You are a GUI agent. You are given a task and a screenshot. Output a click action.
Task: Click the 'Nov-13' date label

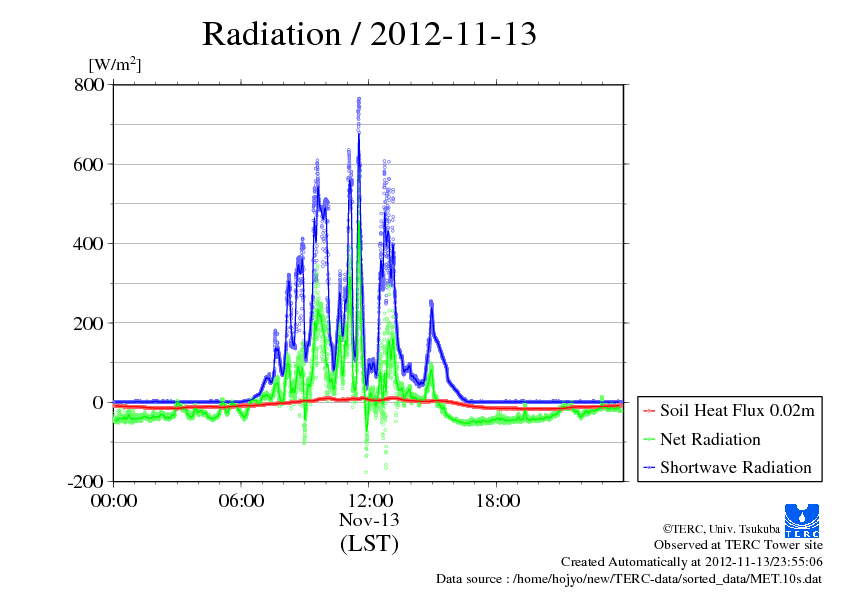coord(369,520)
